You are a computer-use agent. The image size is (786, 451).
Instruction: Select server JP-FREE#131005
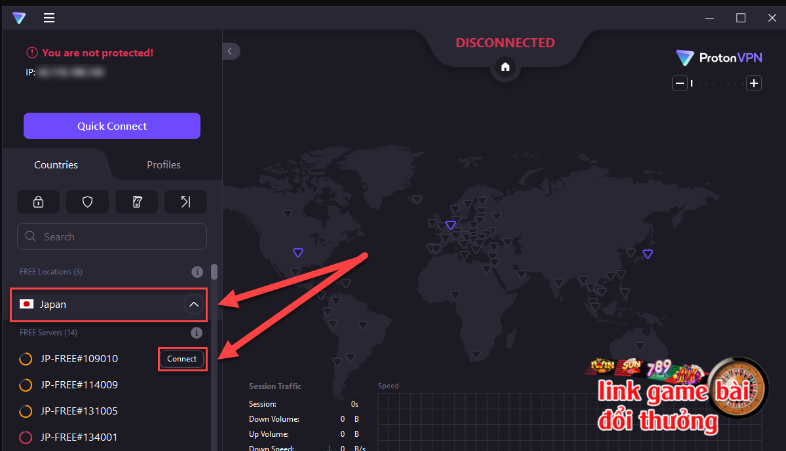[79, 411]
